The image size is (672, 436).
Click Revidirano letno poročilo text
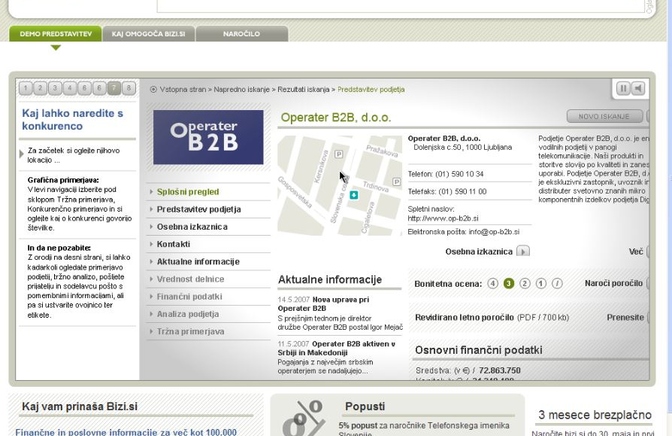click(x=465, y=318)
